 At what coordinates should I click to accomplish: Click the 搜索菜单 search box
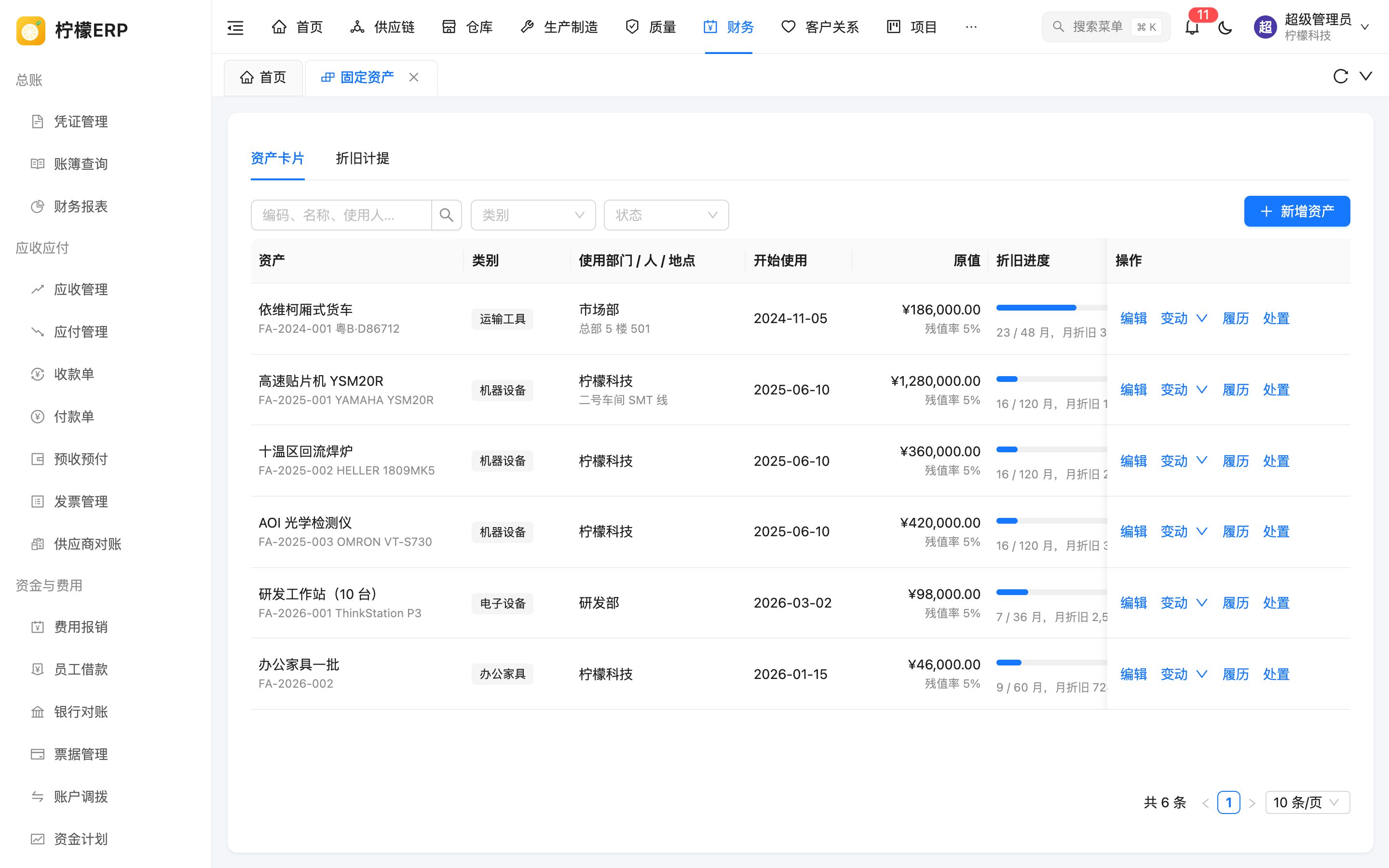pyautogui.click(x=1106, y=27)
